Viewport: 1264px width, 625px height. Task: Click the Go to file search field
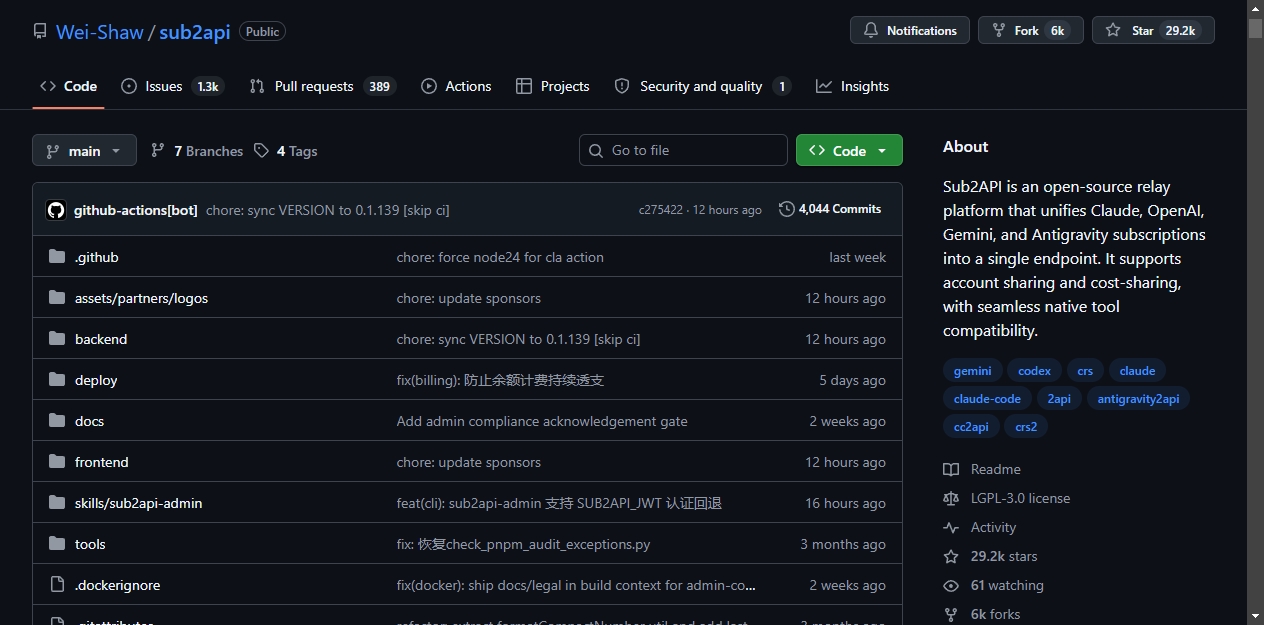coord(683,150)
